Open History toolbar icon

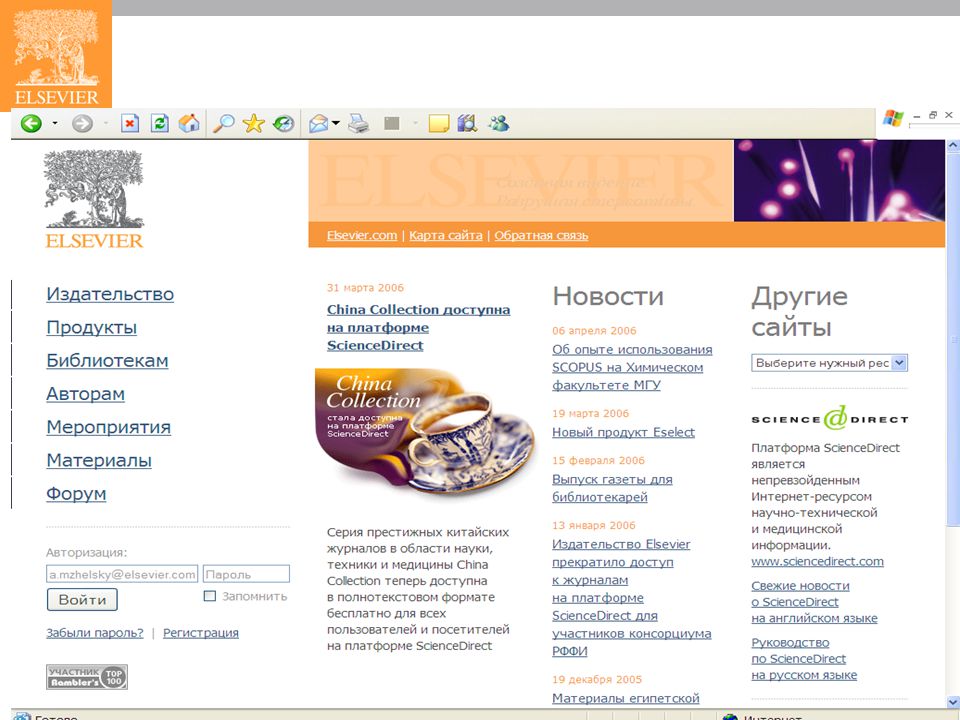pos(283,124)
